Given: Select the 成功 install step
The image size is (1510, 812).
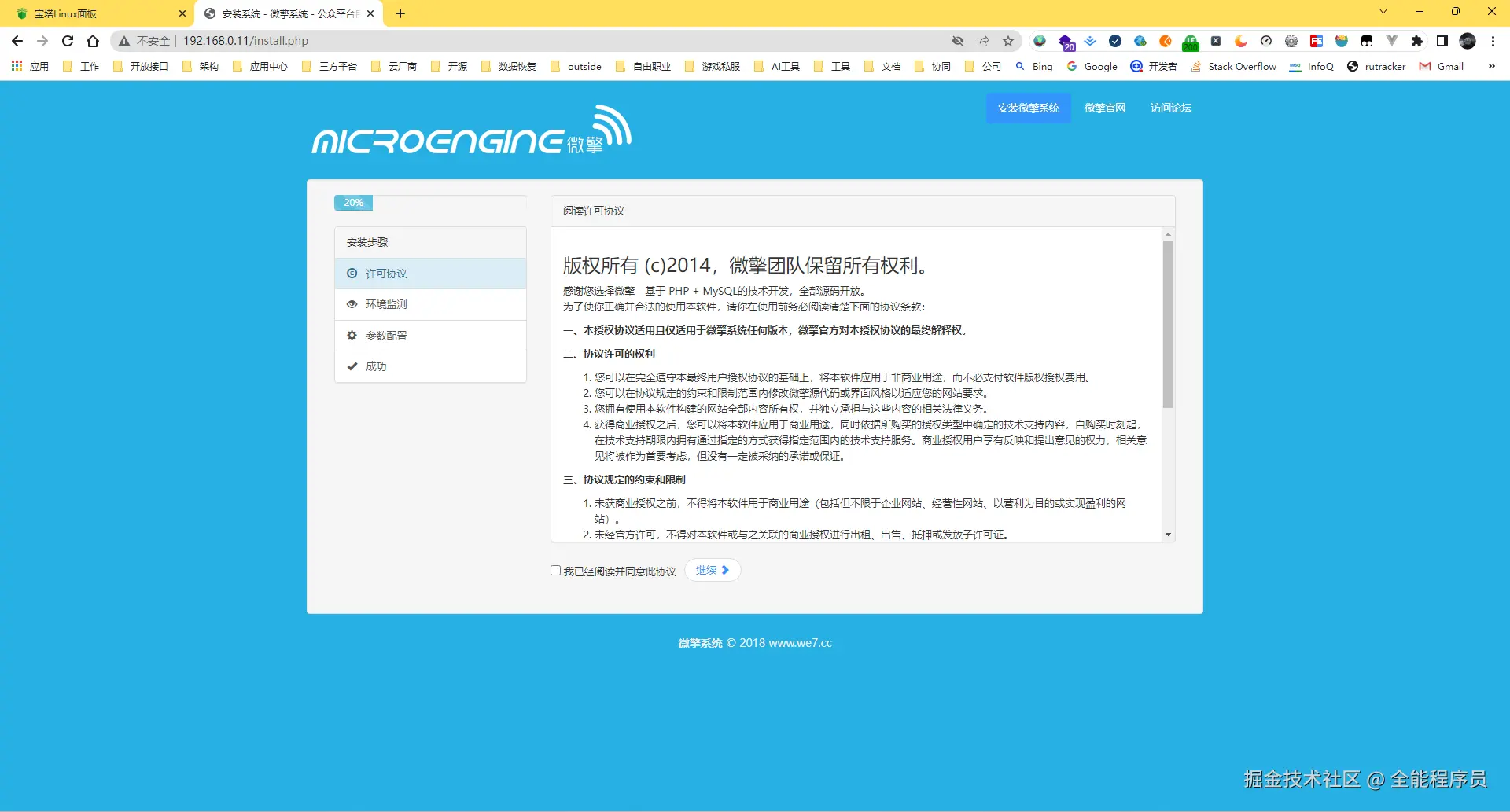Looking at the screenshot, I should [x=430, y=366].
